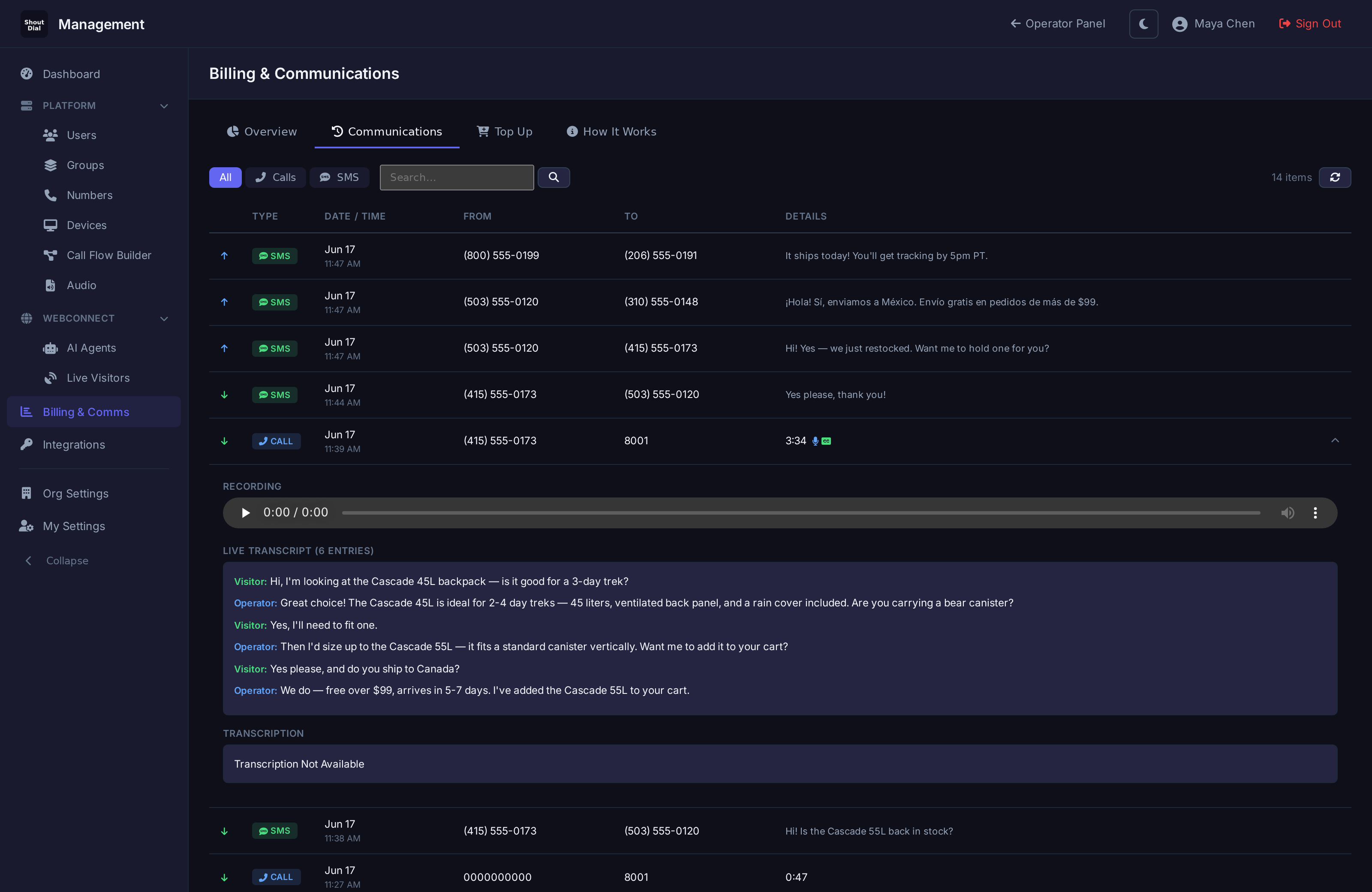
Task: Mute the recording volume icon
Action: [1287, 512]
